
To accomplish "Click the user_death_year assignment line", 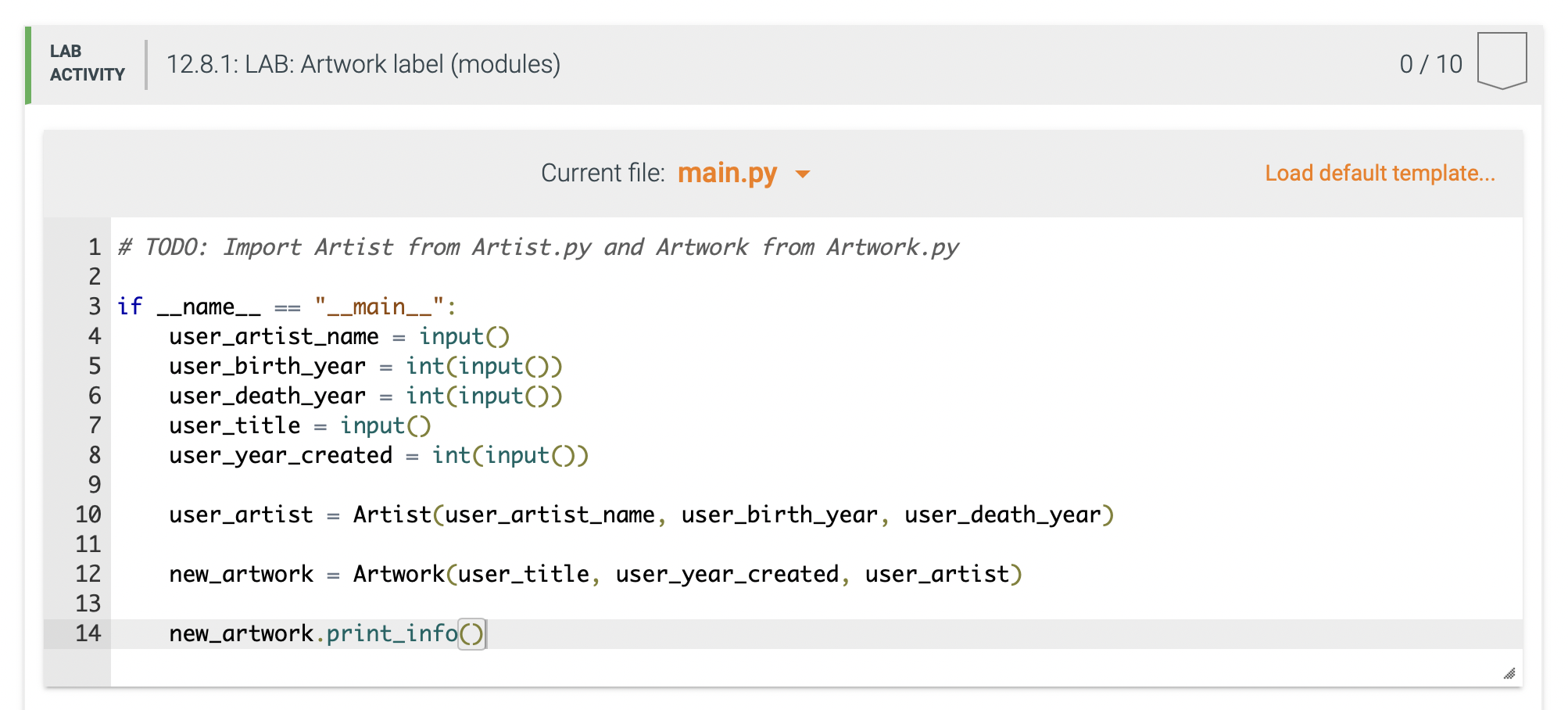I will pos(365,396).
